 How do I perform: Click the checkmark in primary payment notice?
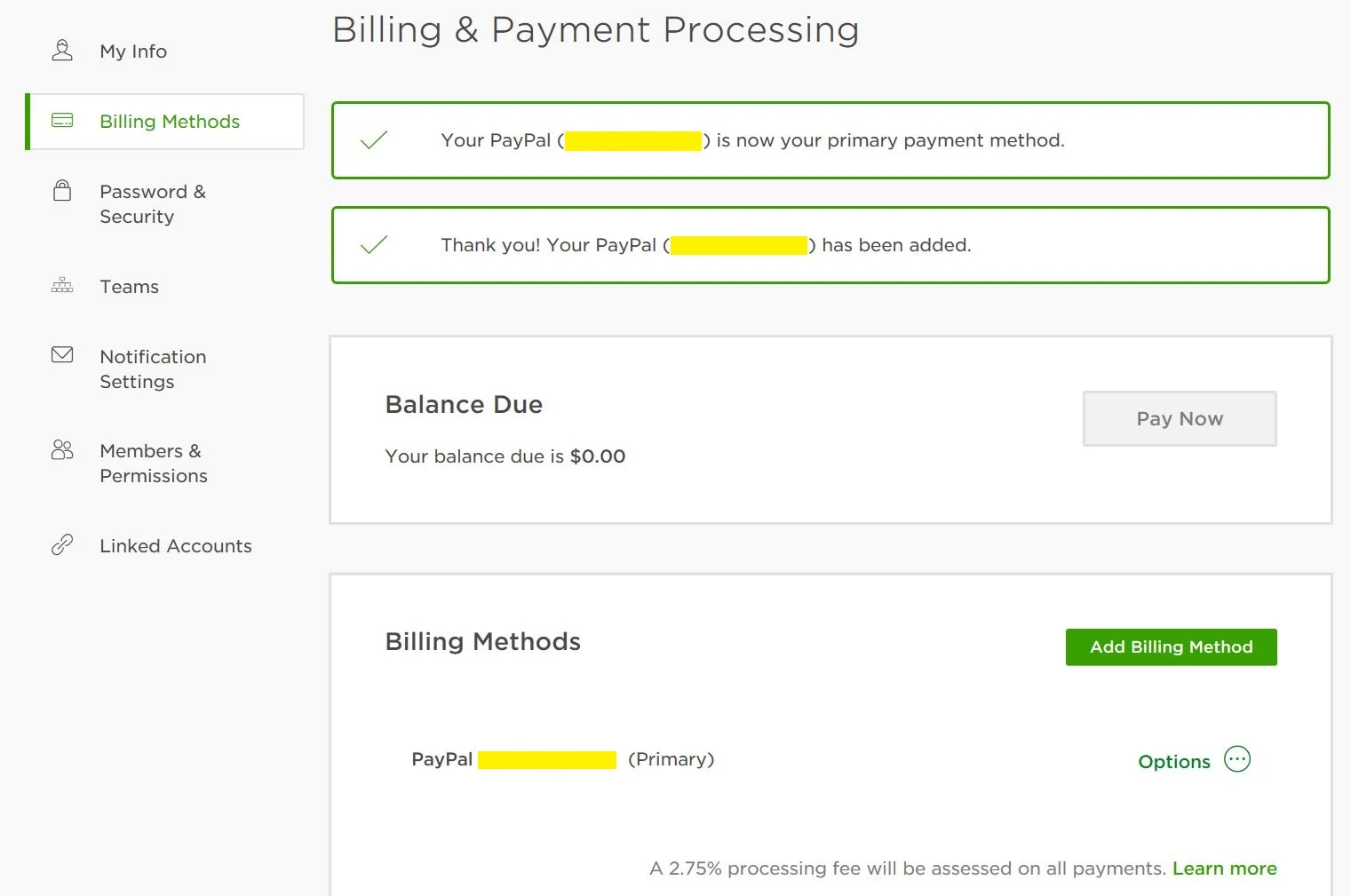374,140
